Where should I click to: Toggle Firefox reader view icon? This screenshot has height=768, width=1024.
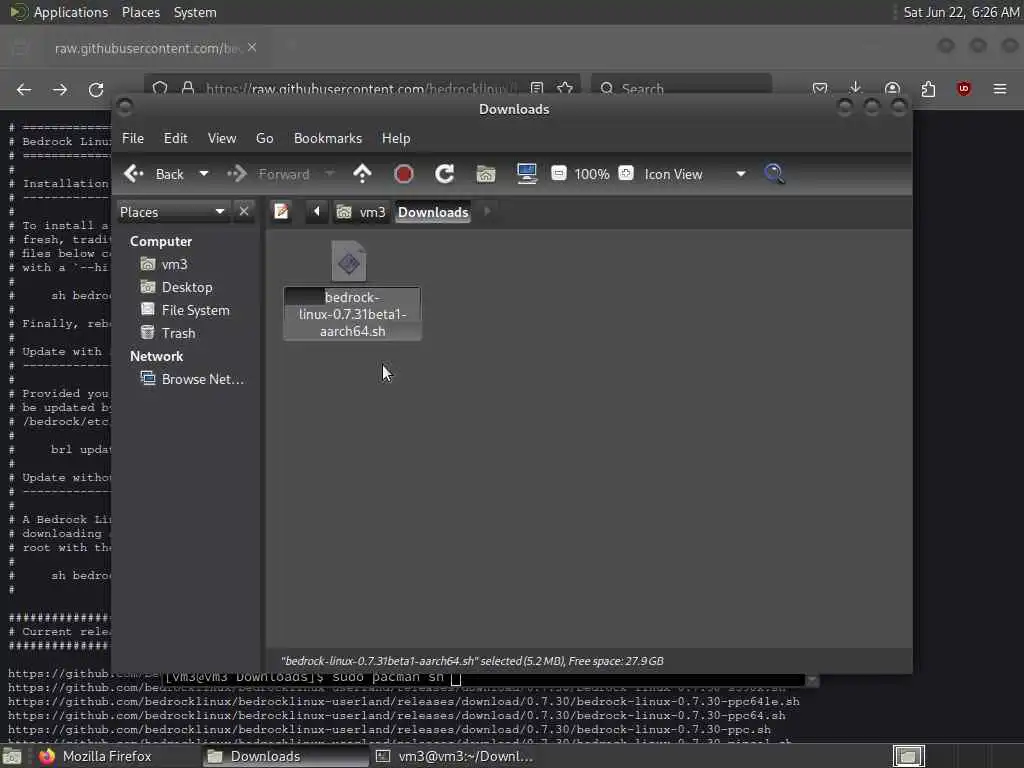tap(537, 88)
